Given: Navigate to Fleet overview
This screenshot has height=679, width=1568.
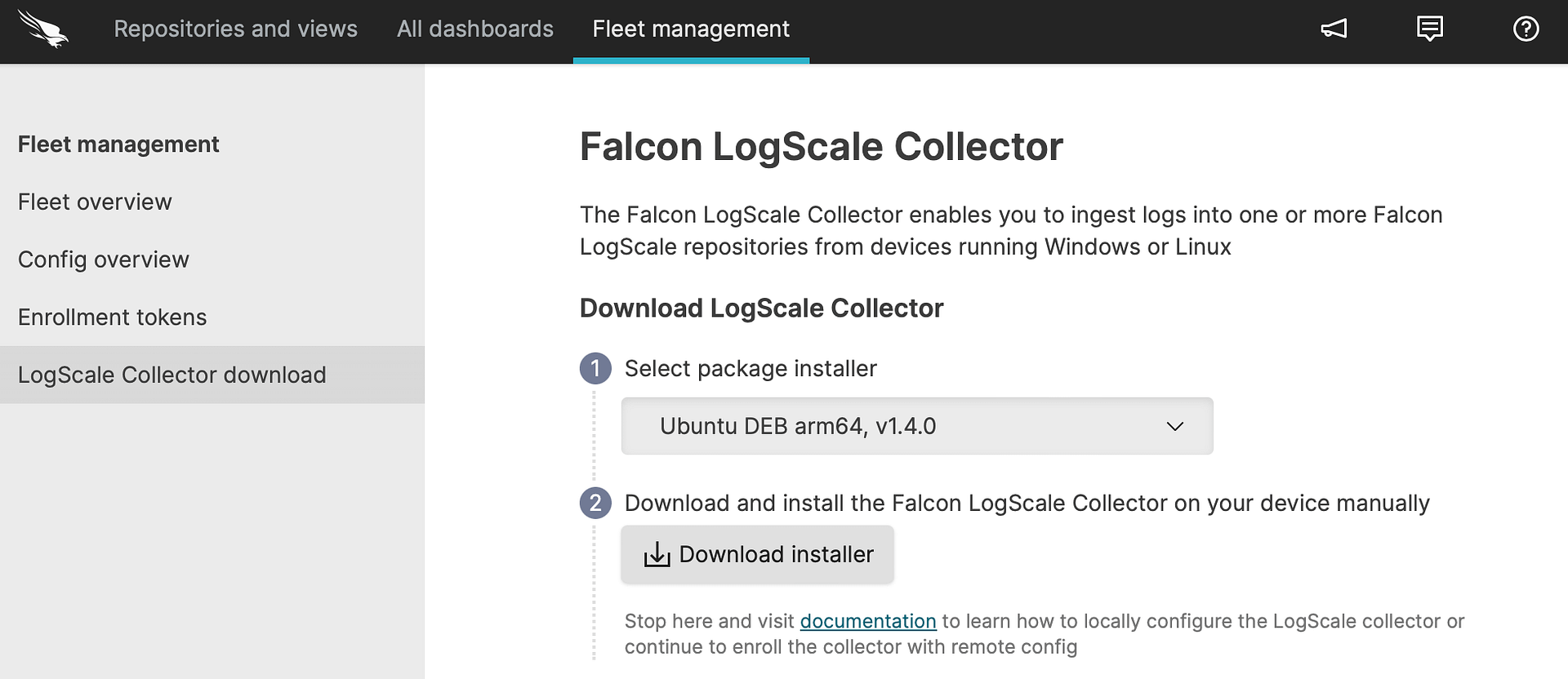Looking at the screenshot, I should (x=94, y=202).
